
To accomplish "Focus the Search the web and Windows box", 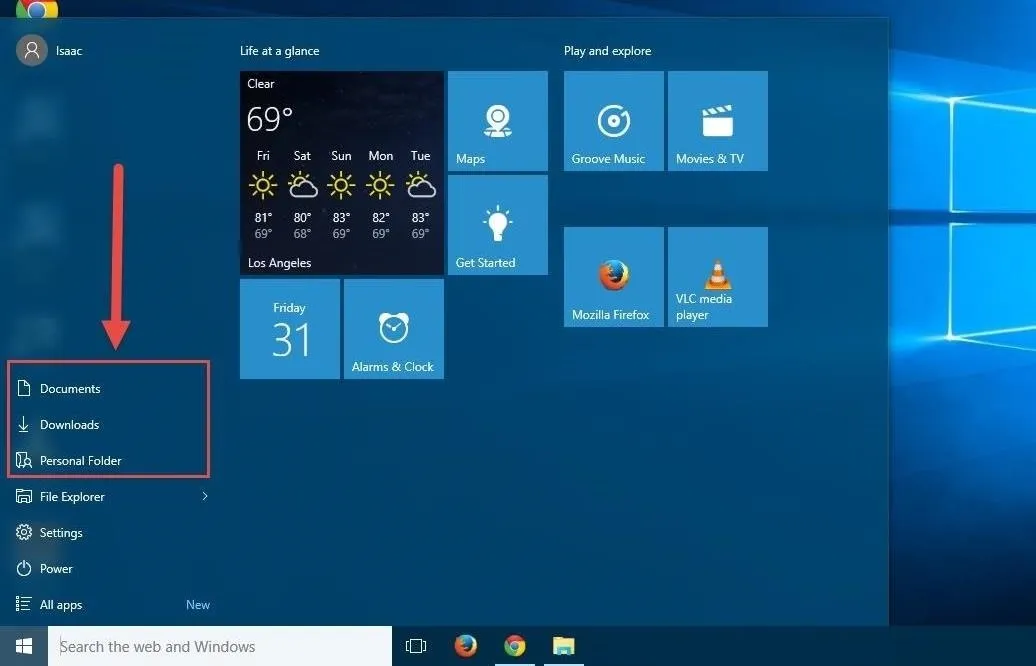I will (x=220, y=646).
